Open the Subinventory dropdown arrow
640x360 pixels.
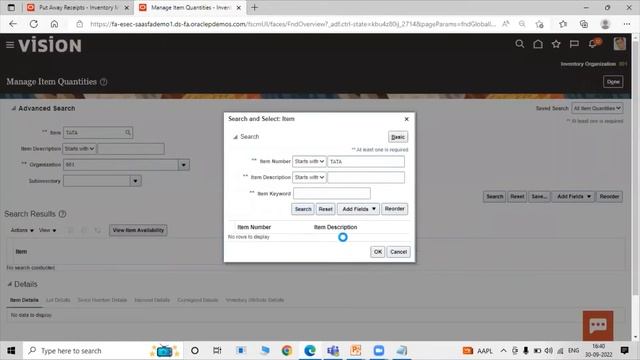(x=136, y=181)
